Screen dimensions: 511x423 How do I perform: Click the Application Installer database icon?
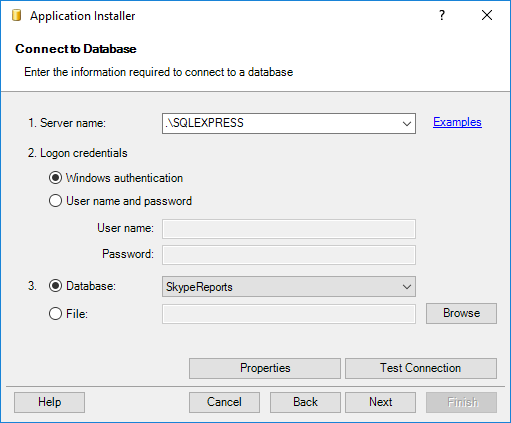point(16,15)
